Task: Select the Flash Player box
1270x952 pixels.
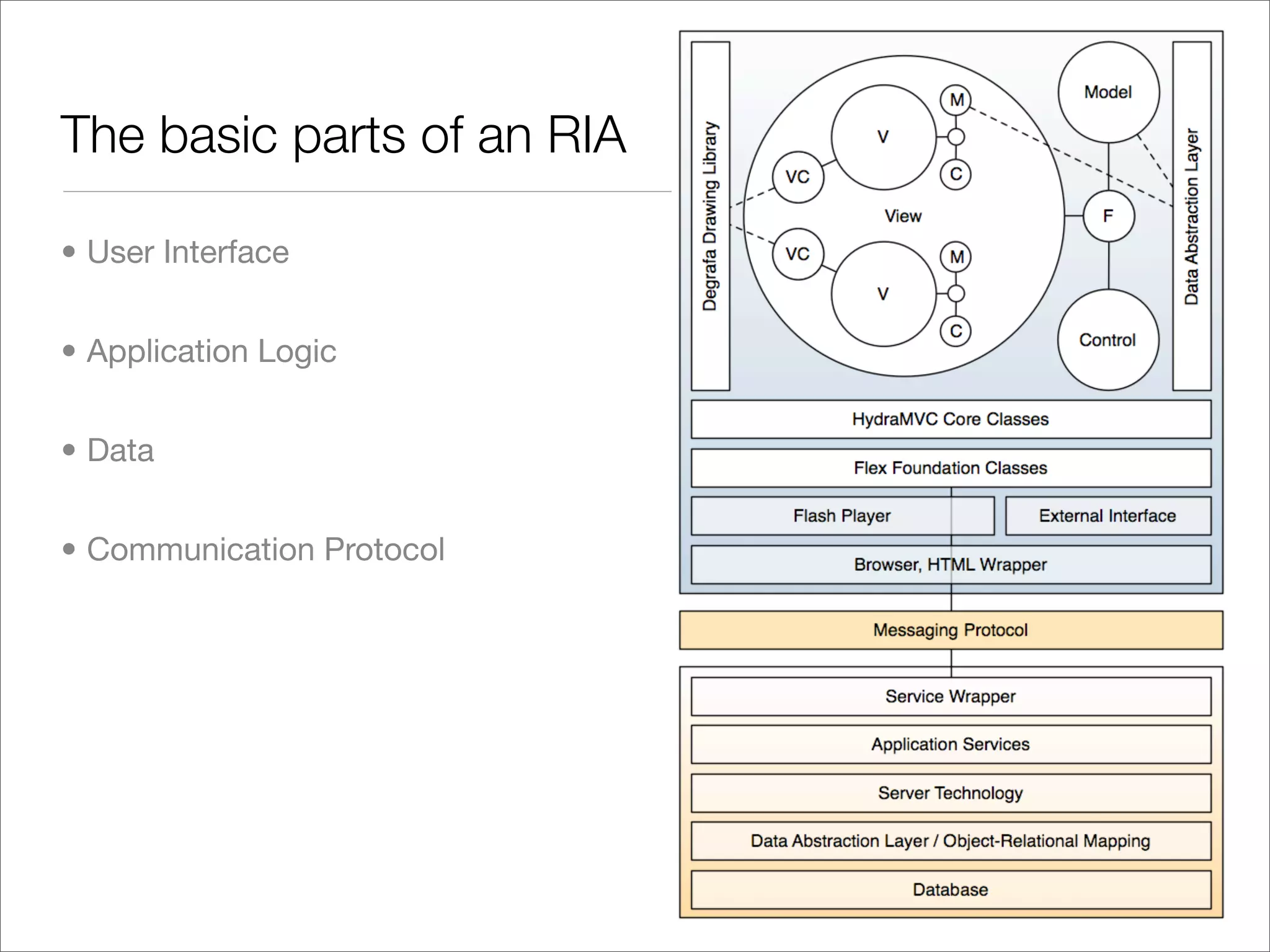Action: [x=841, y=516]
